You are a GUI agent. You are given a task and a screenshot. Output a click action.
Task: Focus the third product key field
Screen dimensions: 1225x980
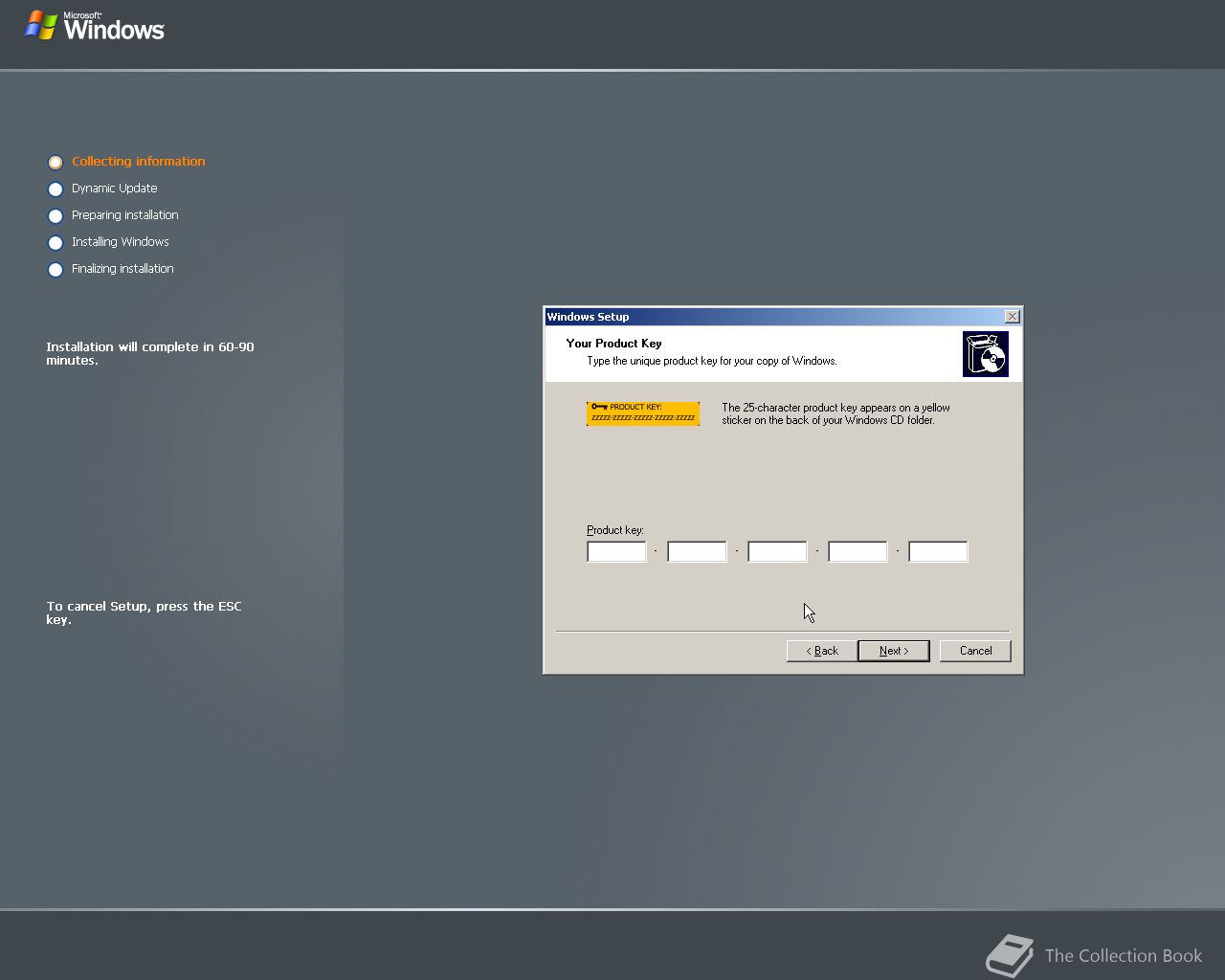click(x=777, y=551)
